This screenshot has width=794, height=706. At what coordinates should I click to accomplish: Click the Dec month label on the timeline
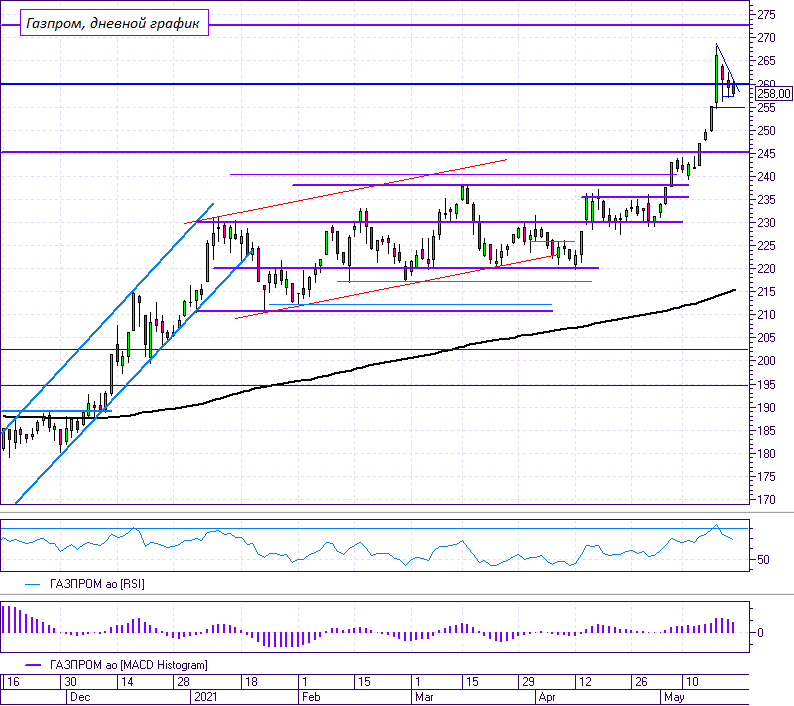pos(80,697)
